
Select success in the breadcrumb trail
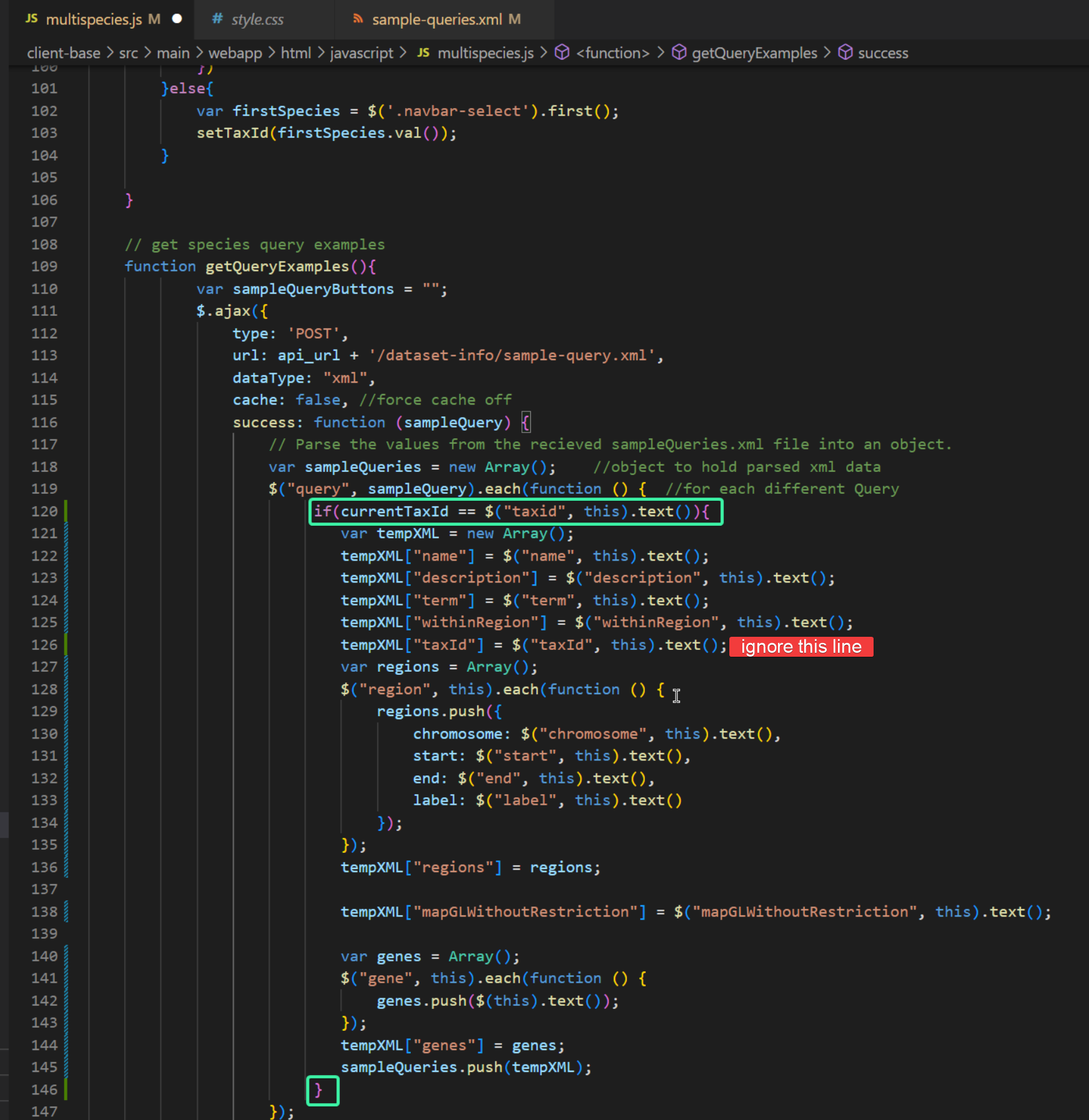point(884,53)
